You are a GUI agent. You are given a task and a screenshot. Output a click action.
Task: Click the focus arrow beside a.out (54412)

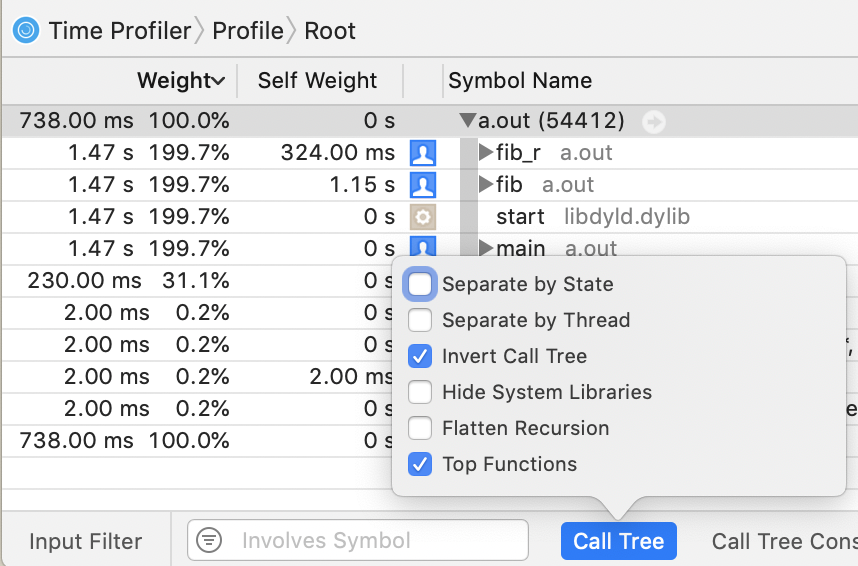(x=654, y=122)
